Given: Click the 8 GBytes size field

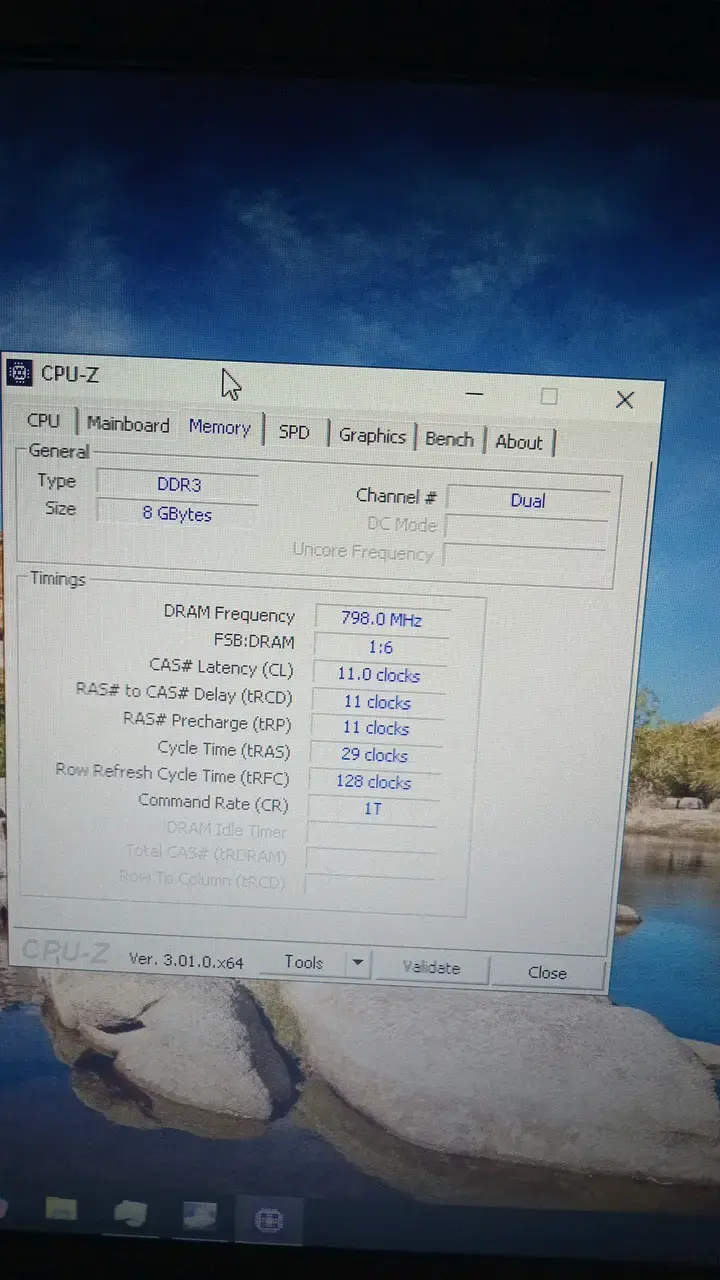Looking at the screenshot, I should (x=177, y=514).
